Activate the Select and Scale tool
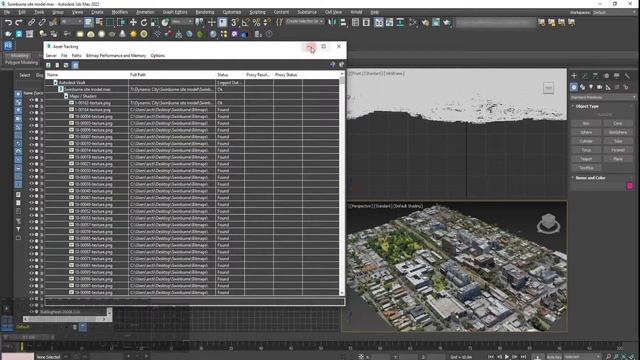Screen dimensions: 640x360 pyautogui.click(x=154, y=22)
